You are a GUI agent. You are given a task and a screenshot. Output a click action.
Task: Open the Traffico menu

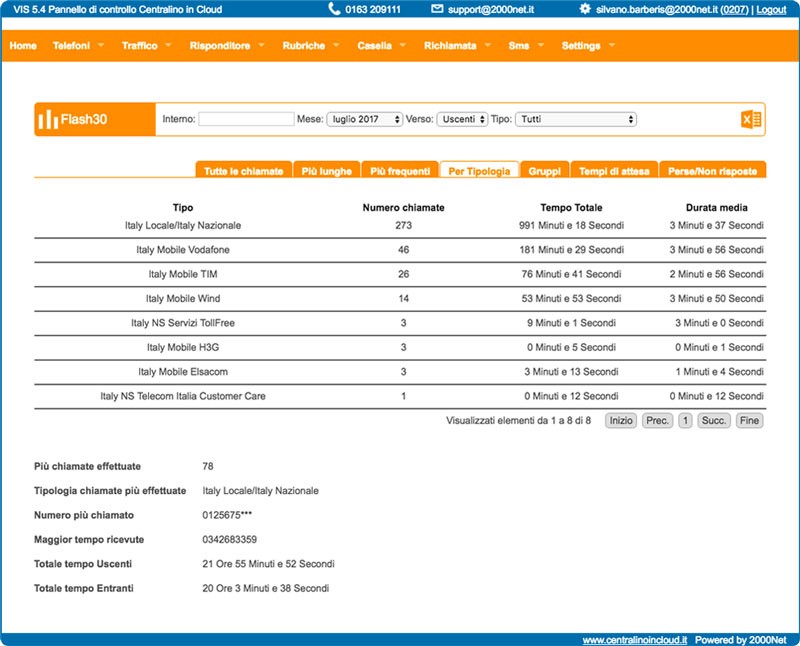pos(140,45)
